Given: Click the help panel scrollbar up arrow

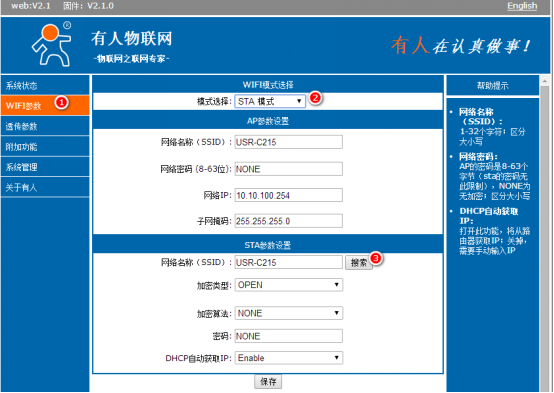Looking at the screenshot, I should [x=544, y=81].
